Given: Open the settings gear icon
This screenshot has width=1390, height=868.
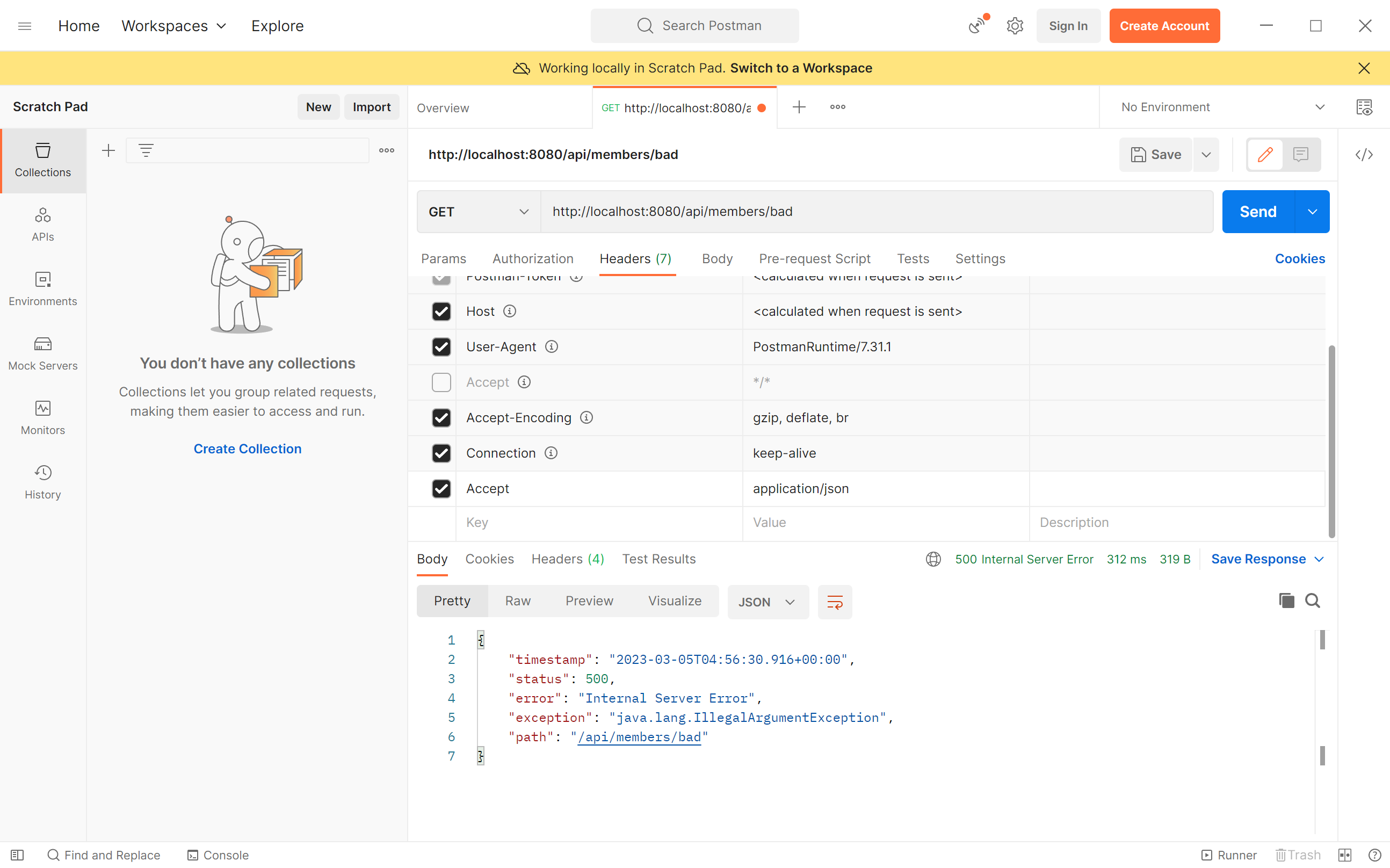Looking at the screenshot, I should (x=1015, y=26).
